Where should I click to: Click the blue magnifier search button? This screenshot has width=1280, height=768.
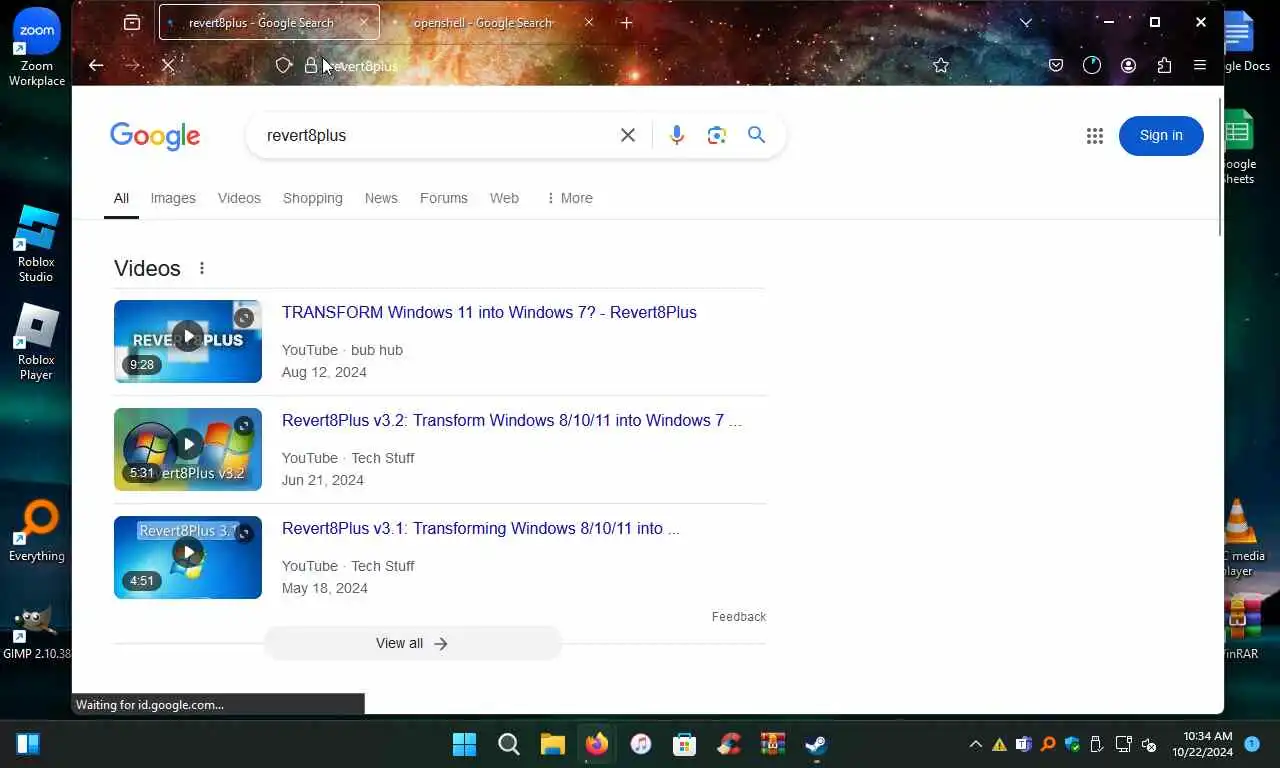pos(756,135)
